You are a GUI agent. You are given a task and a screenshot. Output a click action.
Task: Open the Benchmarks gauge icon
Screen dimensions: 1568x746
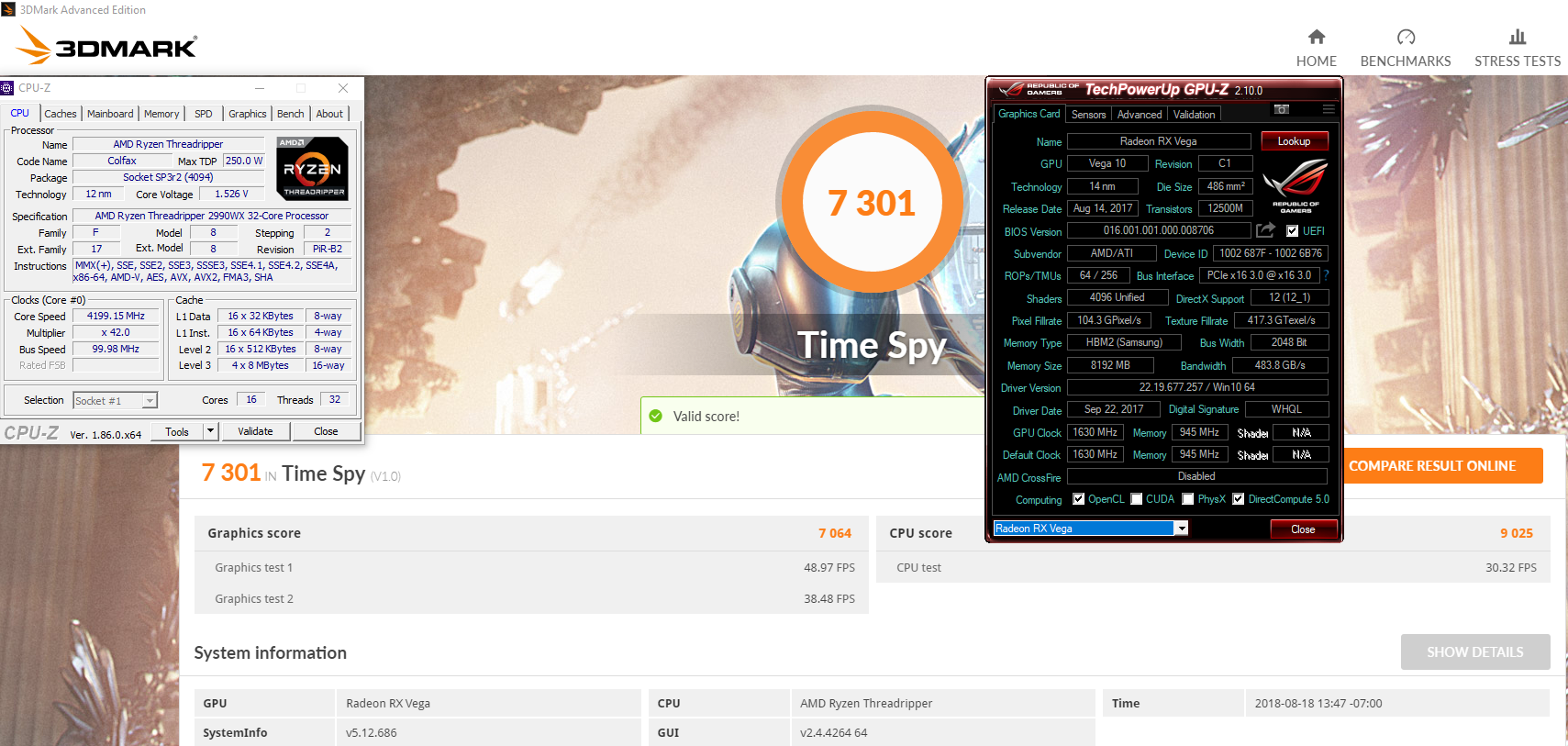point(1406,37)
